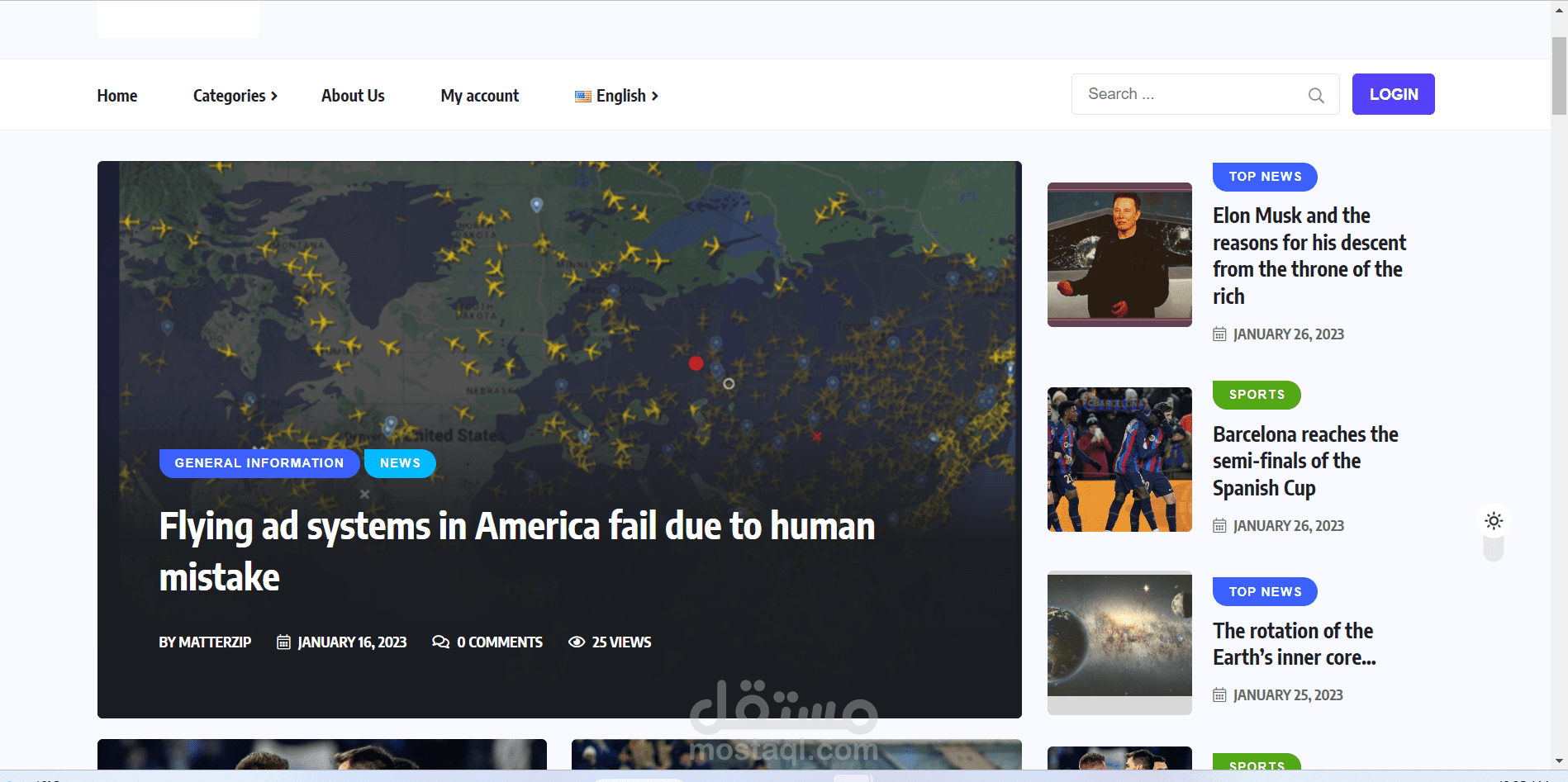Open the NEWS category tag

pyautogui.click(x=400, y=463)
